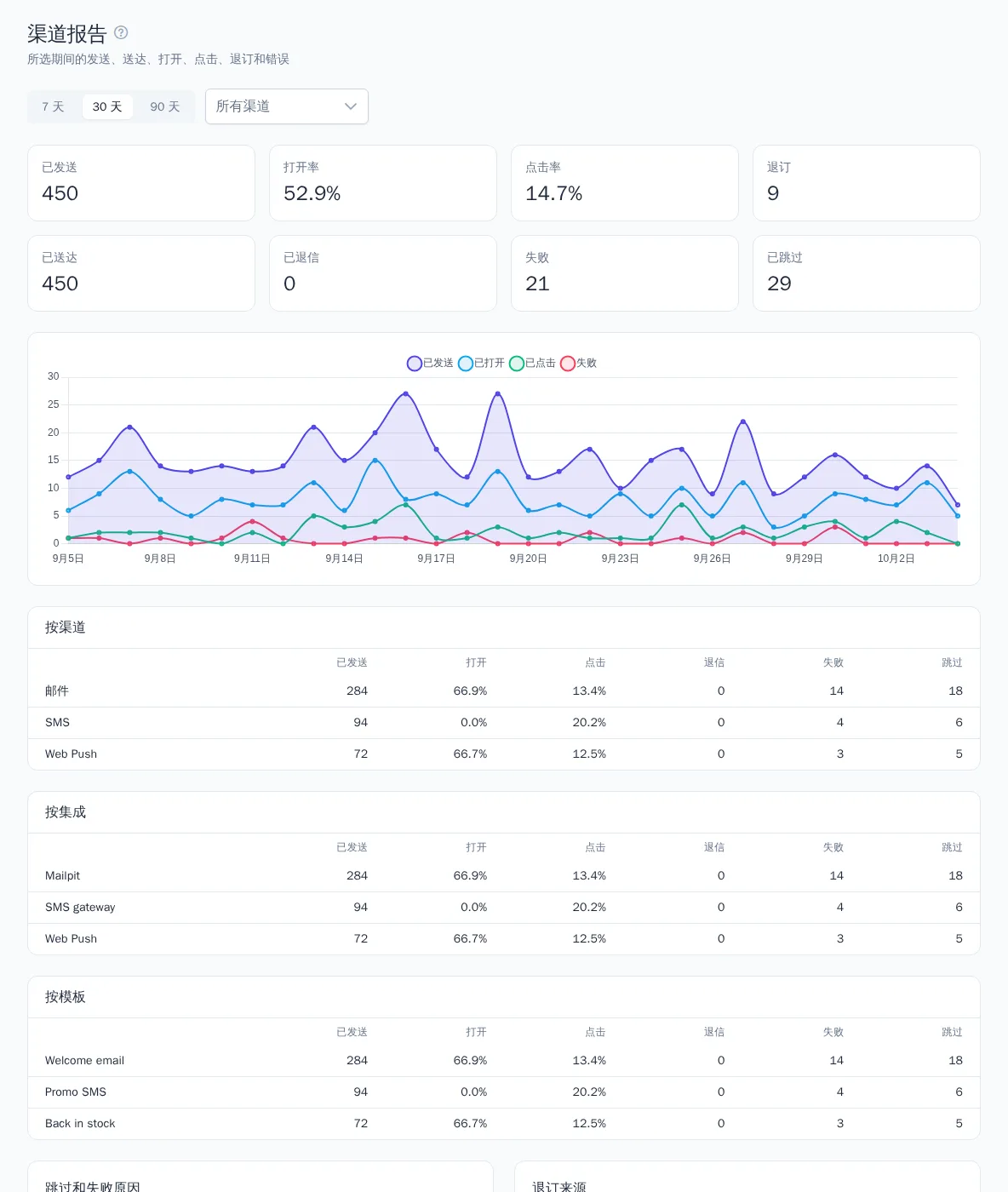1008x1192 pixels.
Task: Click the 已送达 card showing 450
Action: (x=141, y=273)
